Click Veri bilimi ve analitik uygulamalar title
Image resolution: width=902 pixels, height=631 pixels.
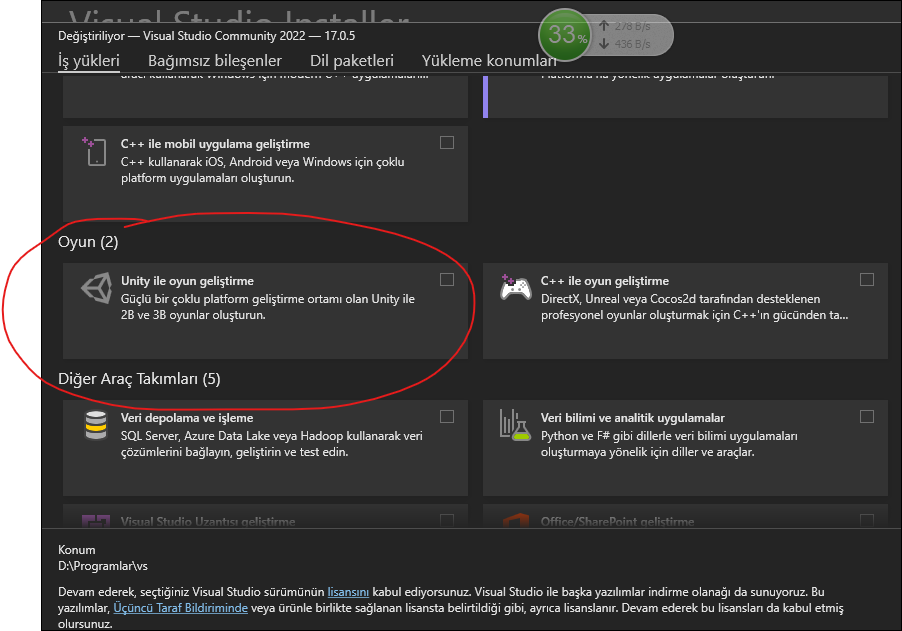pyautogui.click(x=632, y=418)
